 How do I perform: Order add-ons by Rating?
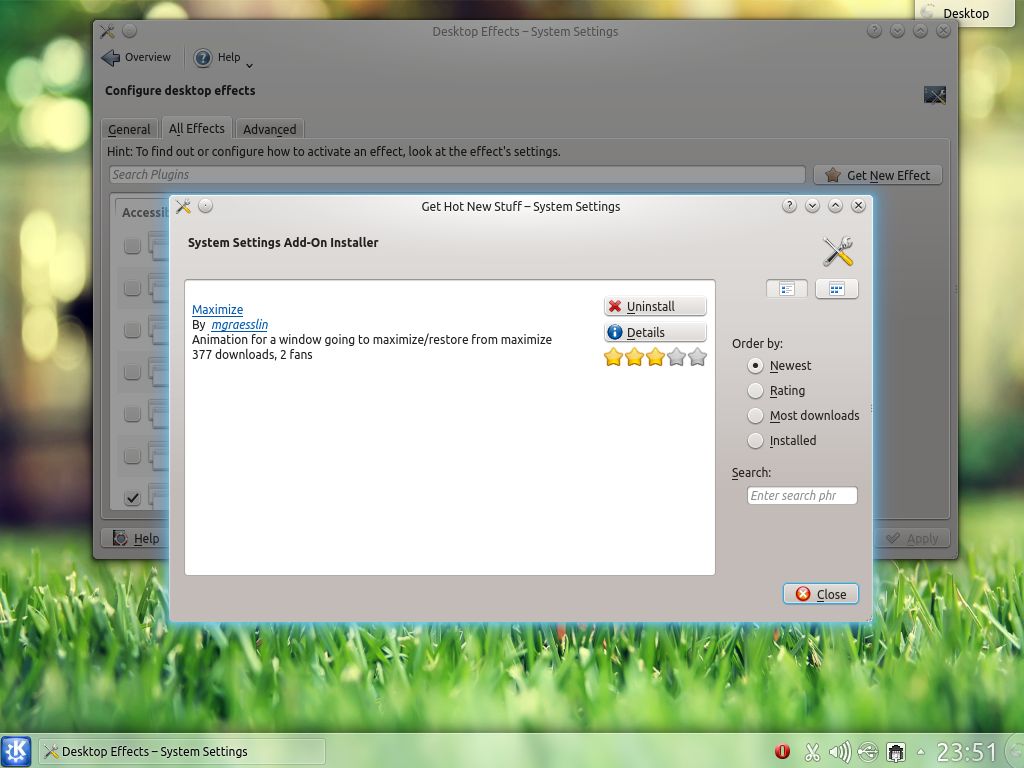pyautogui.click(x=776, y=391)
